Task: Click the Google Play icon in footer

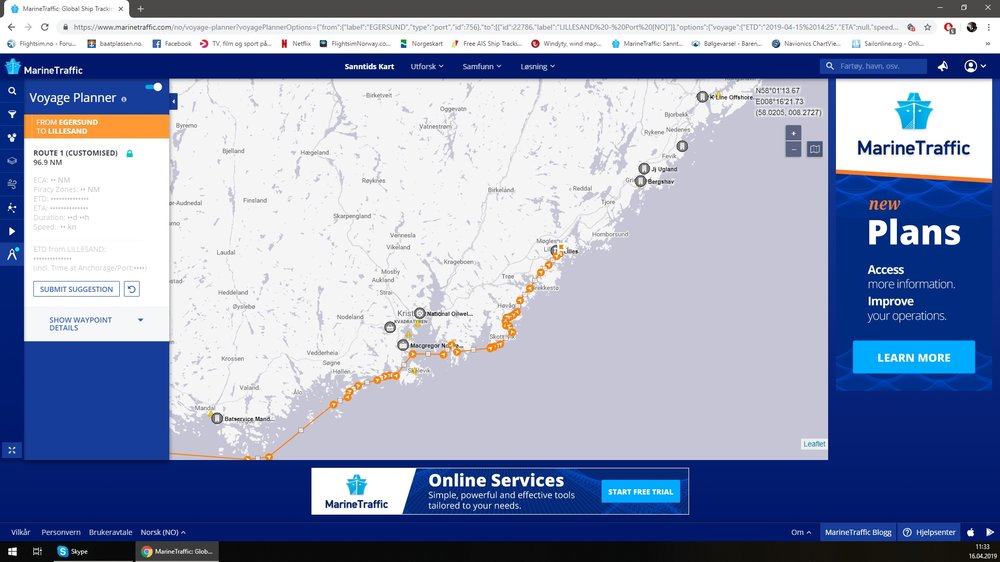Action: pos(990,532)
